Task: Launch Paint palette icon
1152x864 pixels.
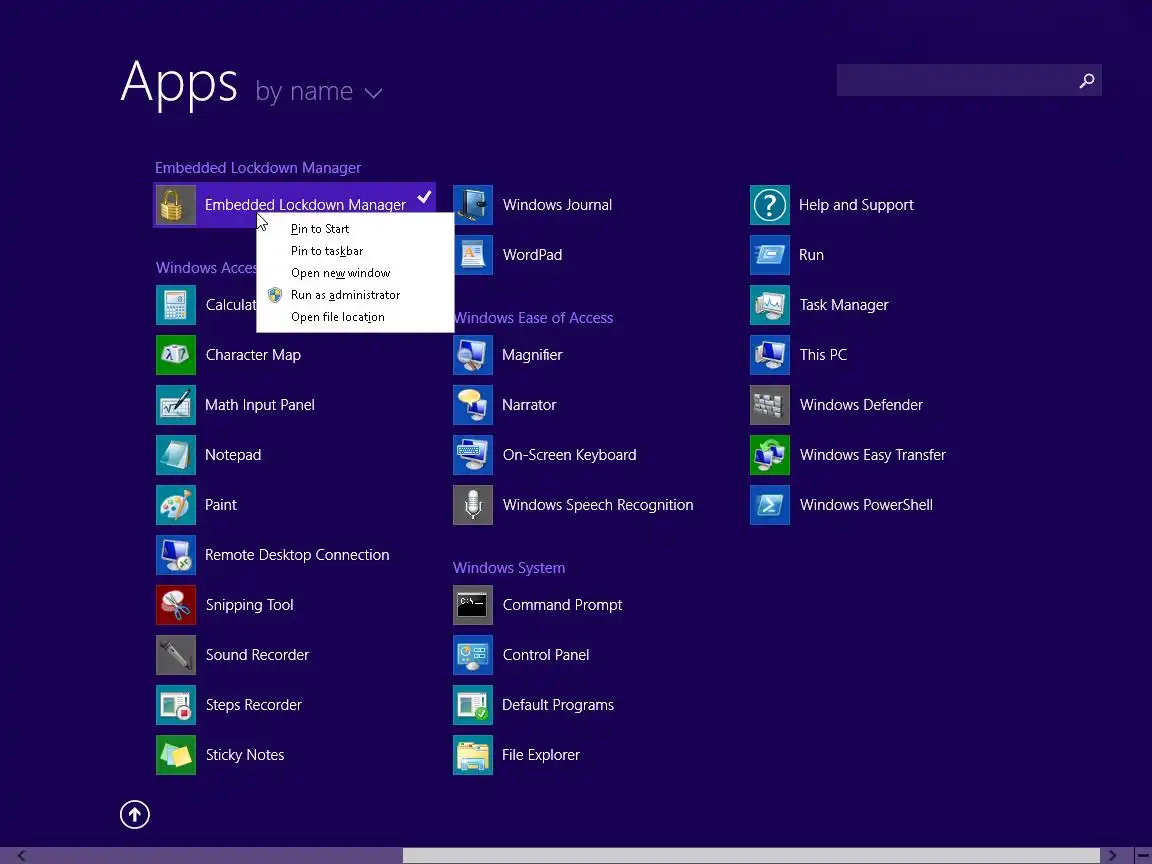Action: pyautogui.click(x=176, y=505)
